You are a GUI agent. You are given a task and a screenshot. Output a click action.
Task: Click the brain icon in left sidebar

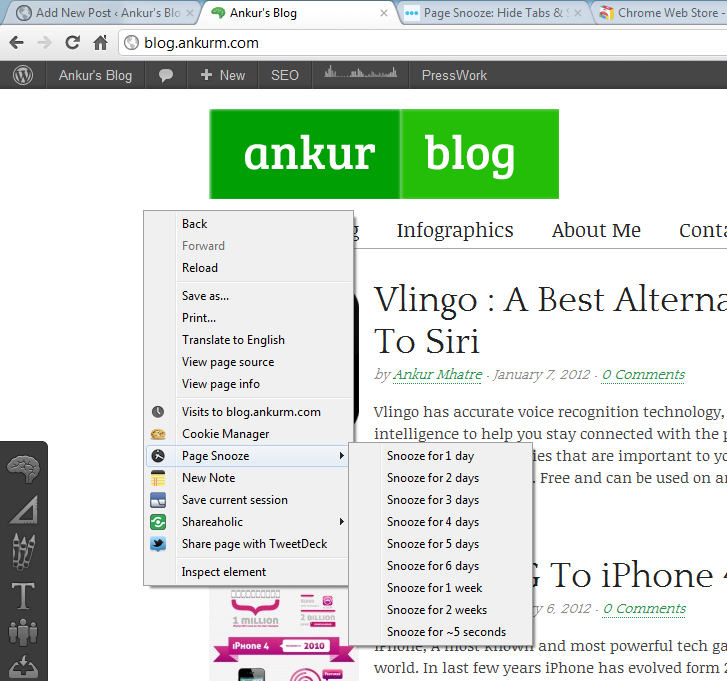click(x=24, y=469)
